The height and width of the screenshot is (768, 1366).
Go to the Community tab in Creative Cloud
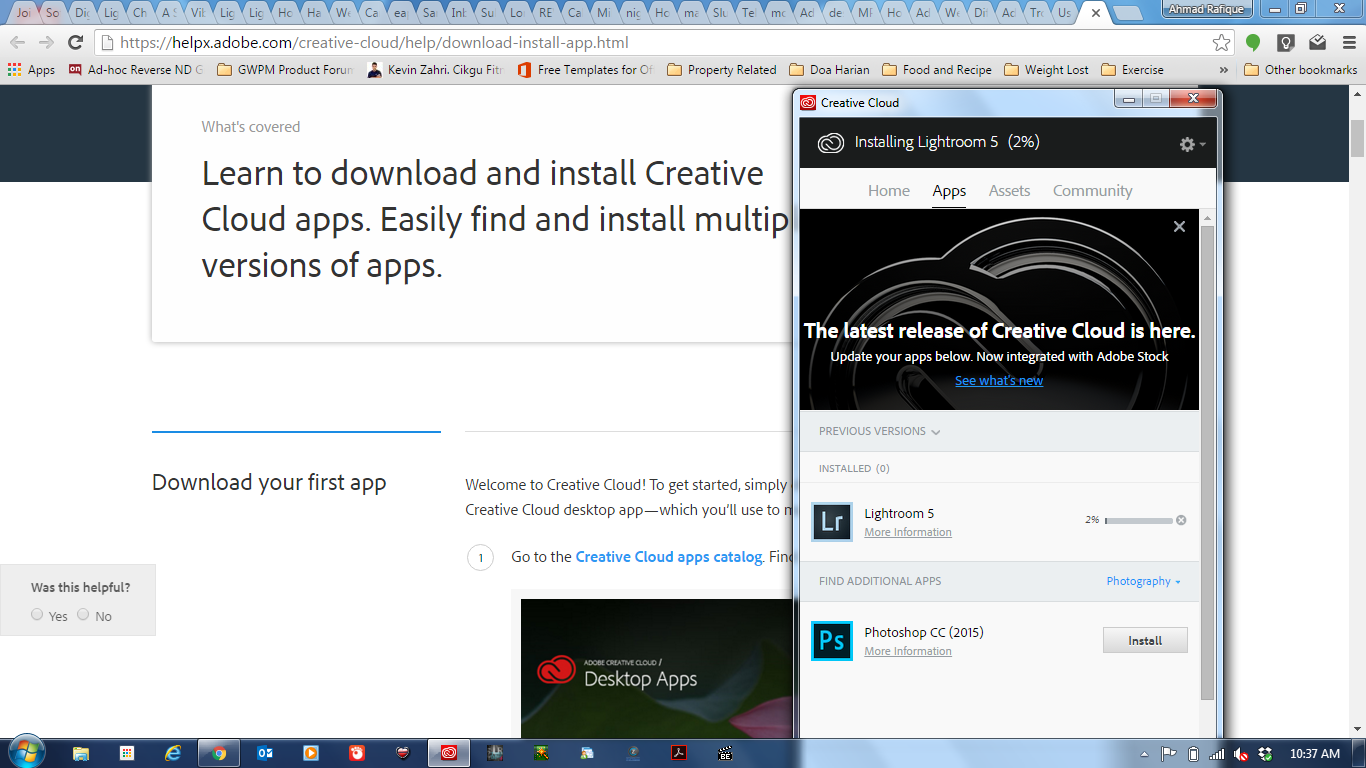(1092, 191)
